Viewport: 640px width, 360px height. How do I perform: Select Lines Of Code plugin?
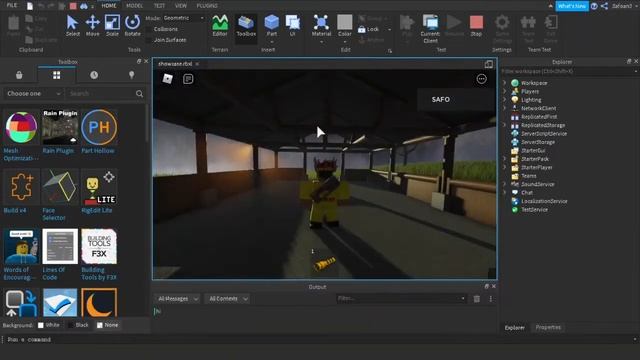(x=60, y=246)
